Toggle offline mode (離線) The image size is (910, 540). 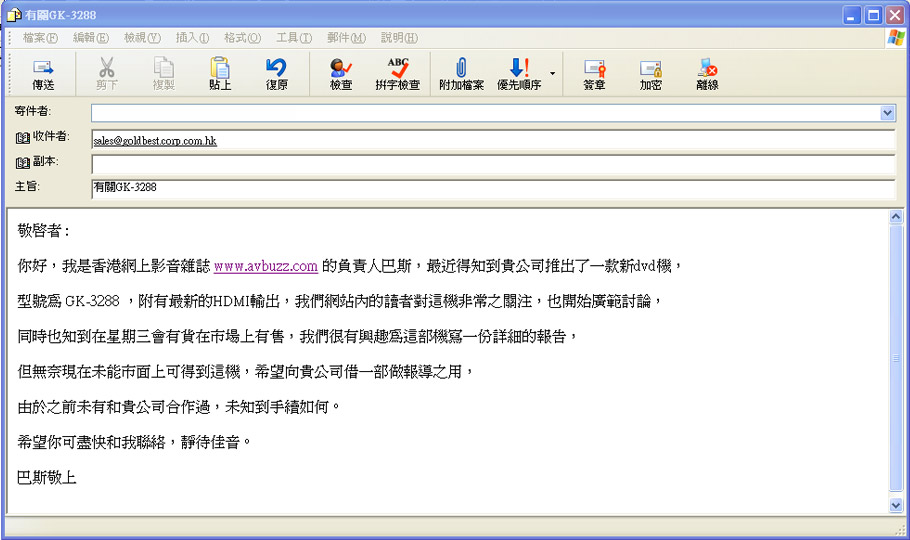click(x=707, y=74)
